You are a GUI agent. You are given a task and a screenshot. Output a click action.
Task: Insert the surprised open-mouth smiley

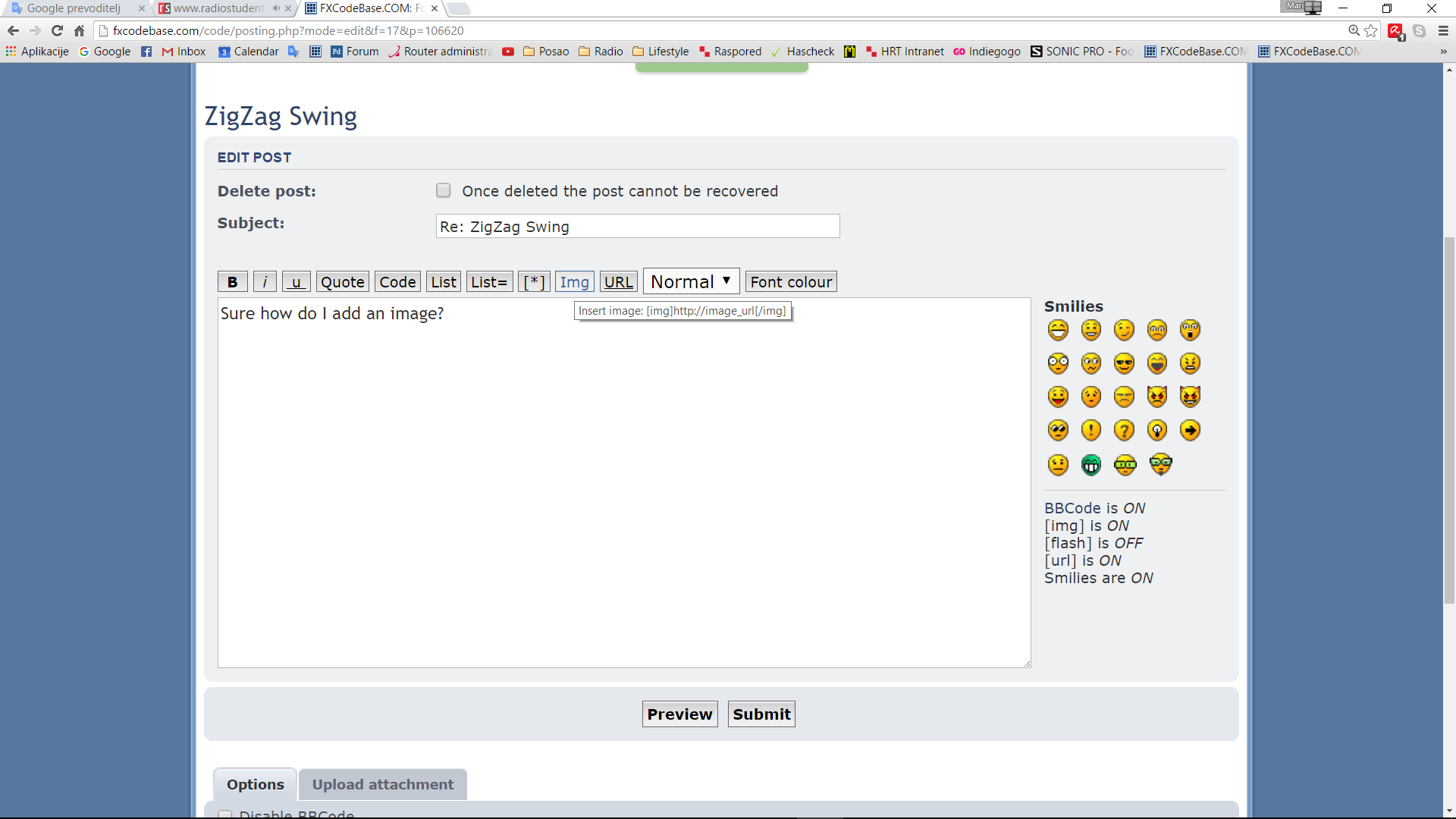point(1190,330)
